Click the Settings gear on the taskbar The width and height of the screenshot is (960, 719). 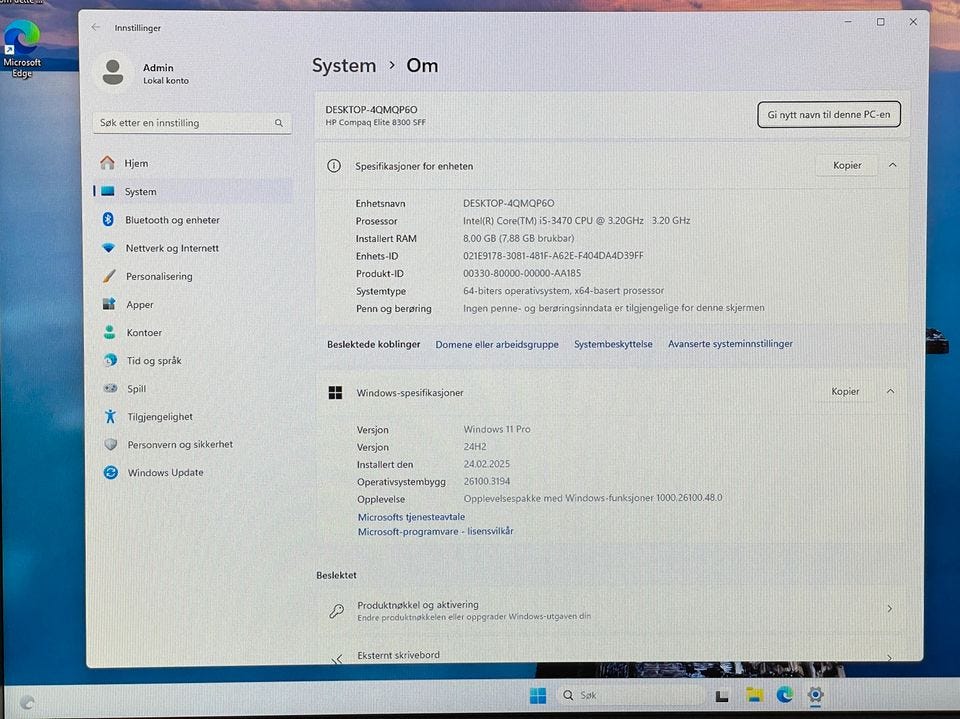[815, 695]
